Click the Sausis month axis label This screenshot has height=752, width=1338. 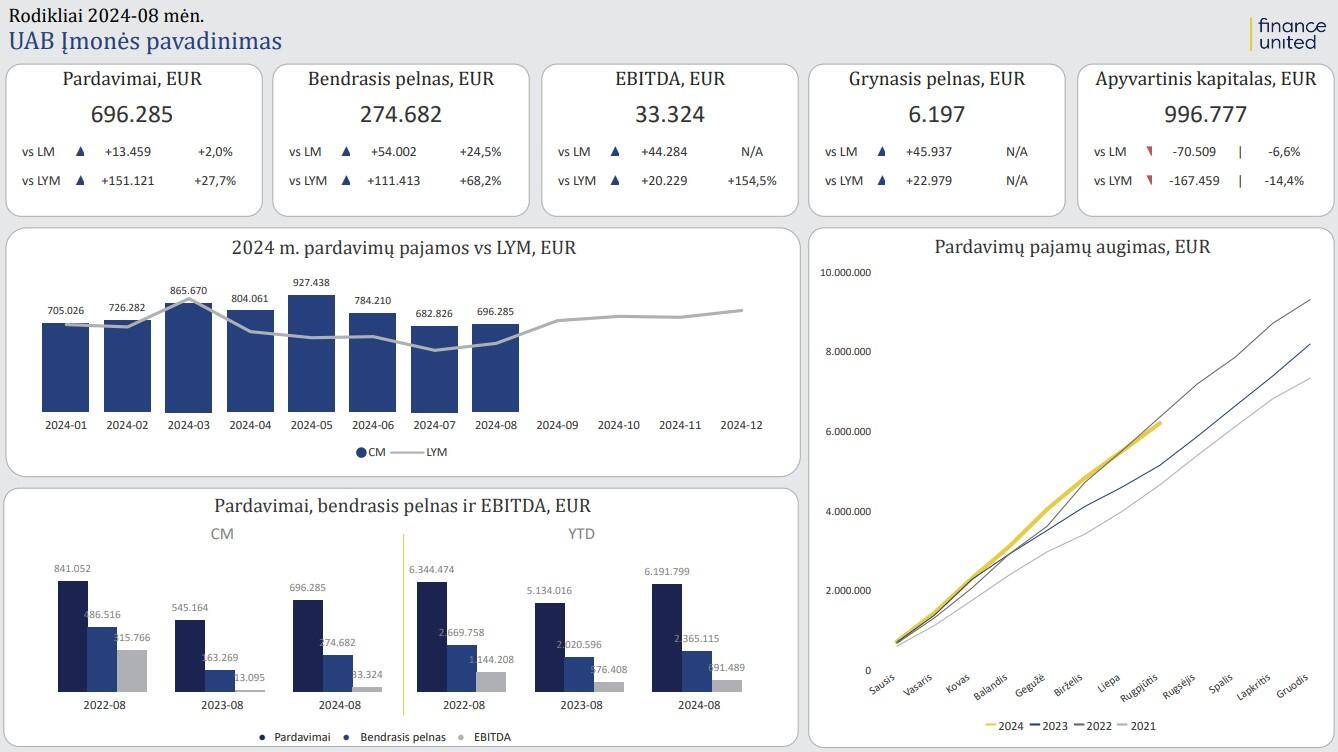click(x=882, y=686)
